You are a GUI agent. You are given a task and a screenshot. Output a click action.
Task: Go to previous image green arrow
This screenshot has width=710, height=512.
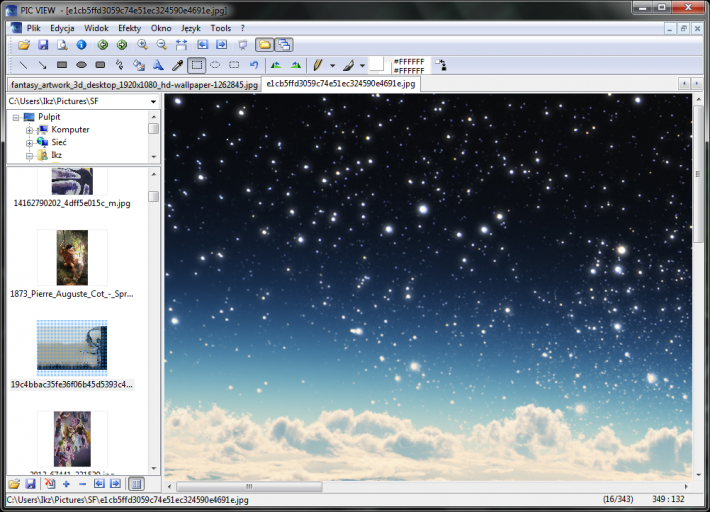(x=103, y=45)
